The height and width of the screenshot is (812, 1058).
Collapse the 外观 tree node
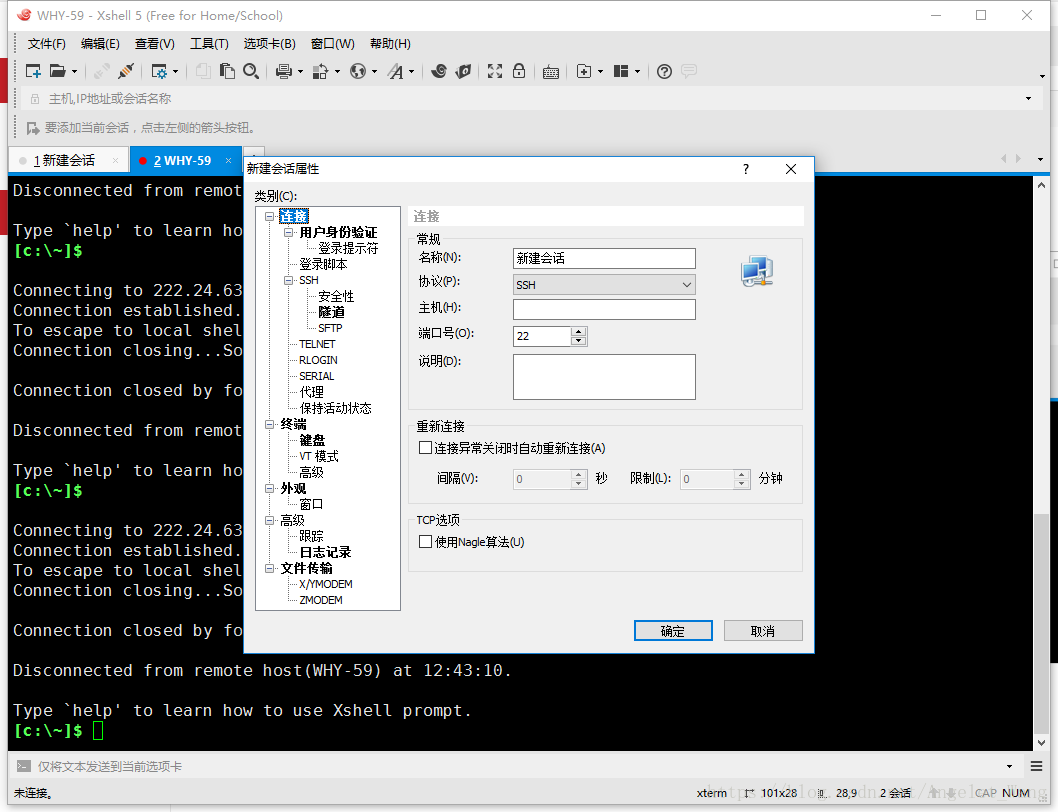coord(269,488)
